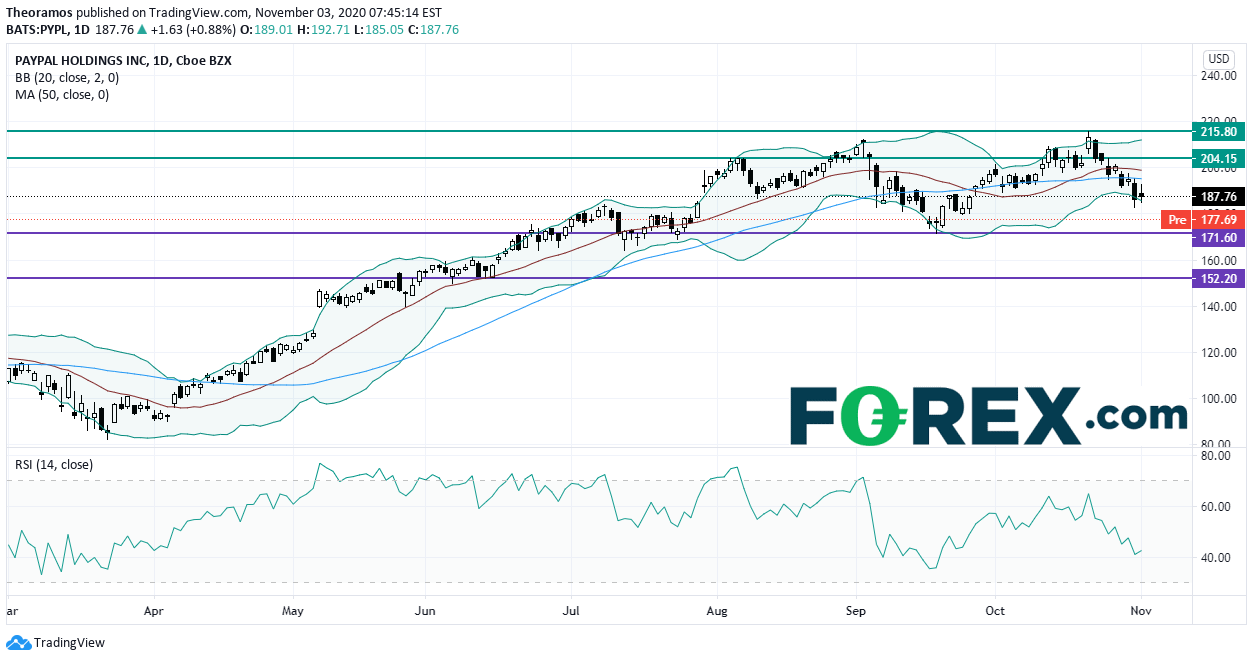Screen dimensions: 1253x661
Task: Click the TradingView text at bottom
Action: click(x=69, y=643)
